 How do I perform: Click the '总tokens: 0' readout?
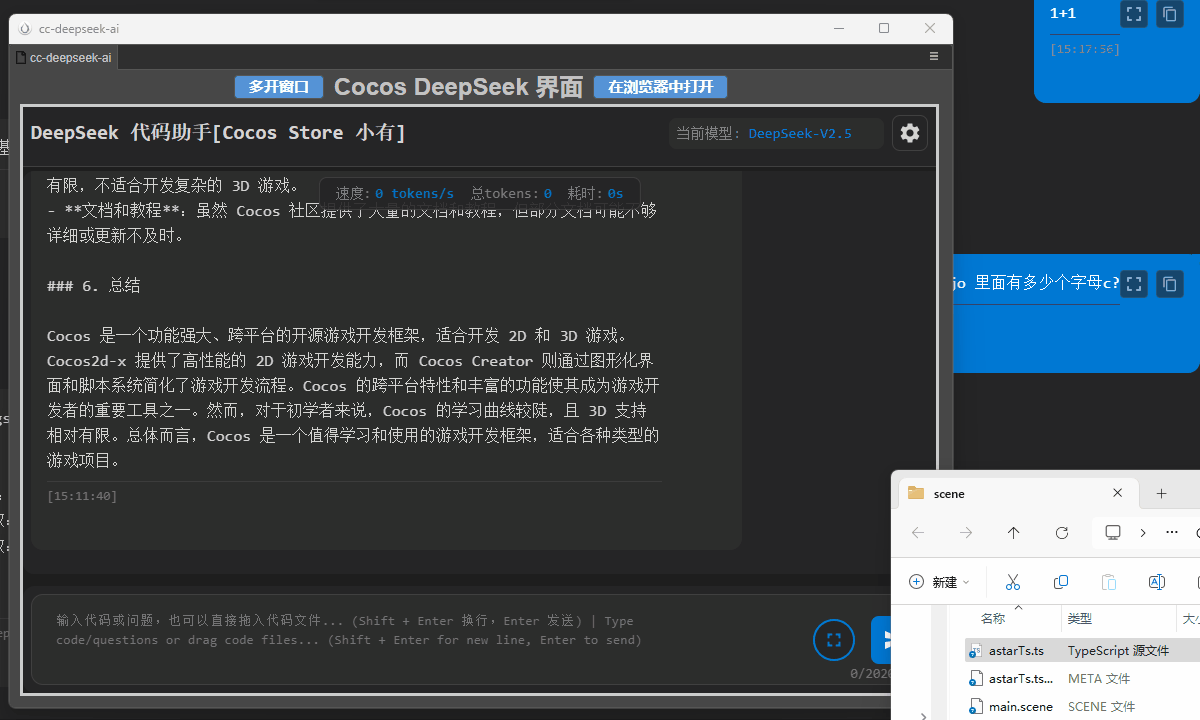511,193
